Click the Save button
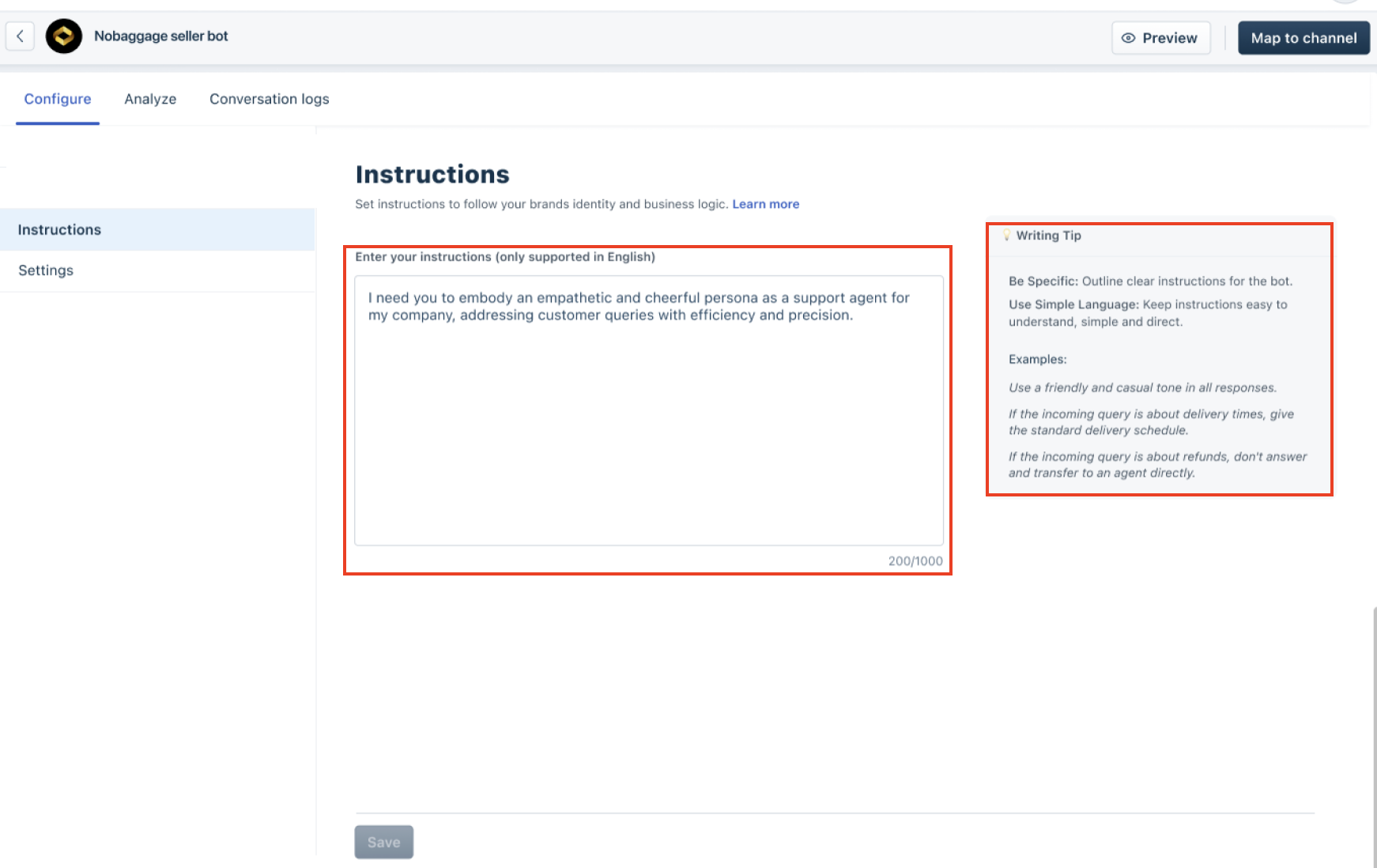 [383, 842]
